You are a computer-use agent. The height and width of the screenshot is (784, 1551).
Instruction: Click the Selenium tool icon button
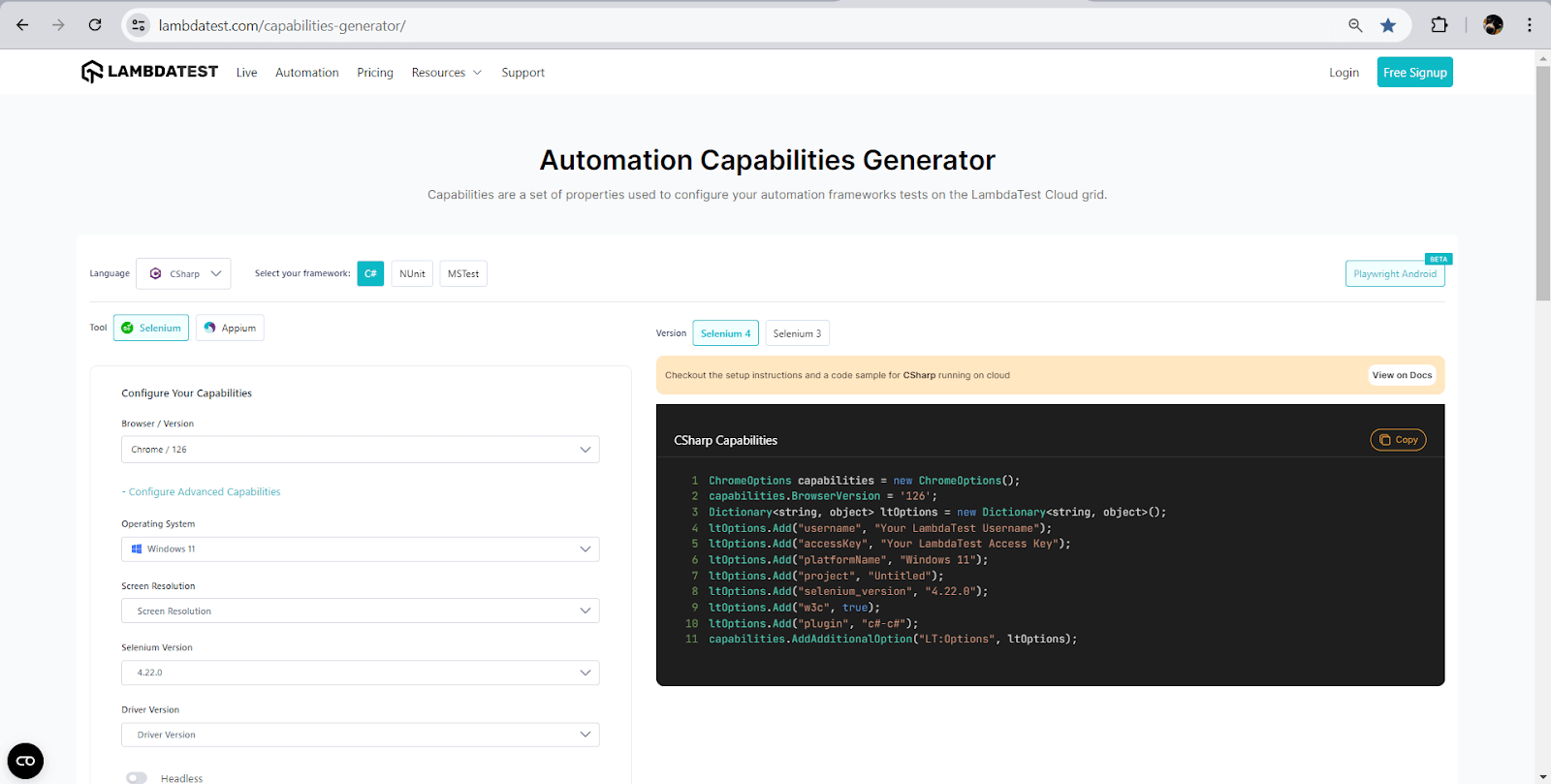[151, 328]
